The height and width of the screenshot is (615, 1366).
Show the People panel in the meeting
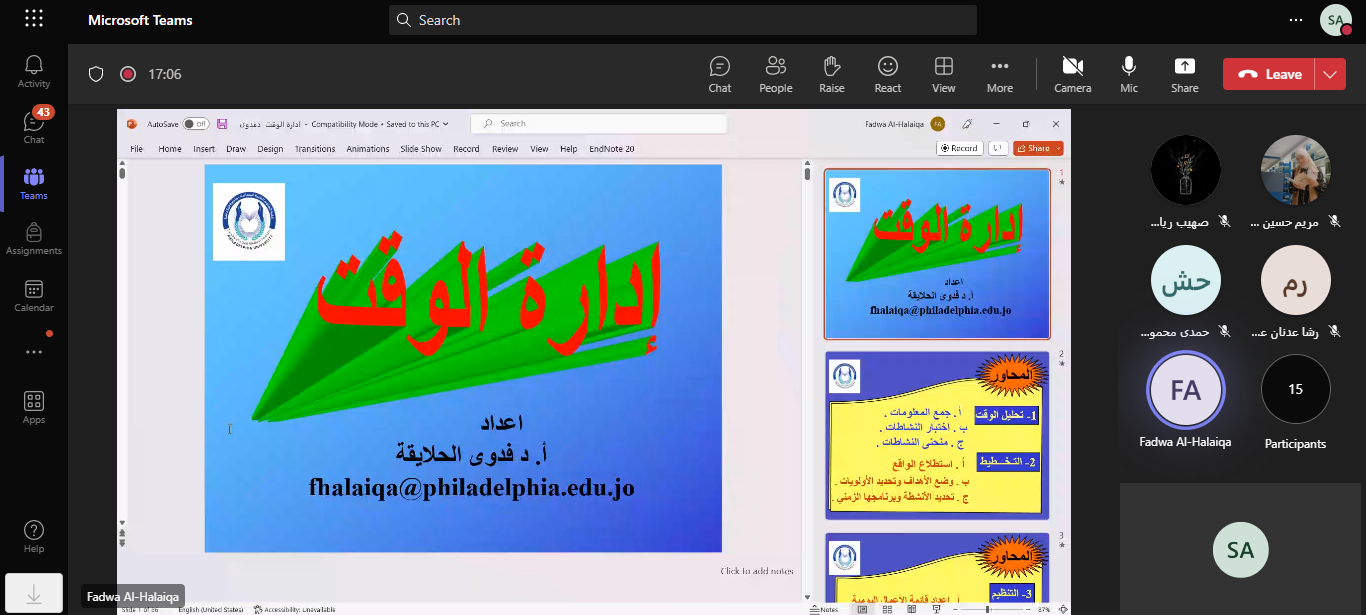(775, 74)
